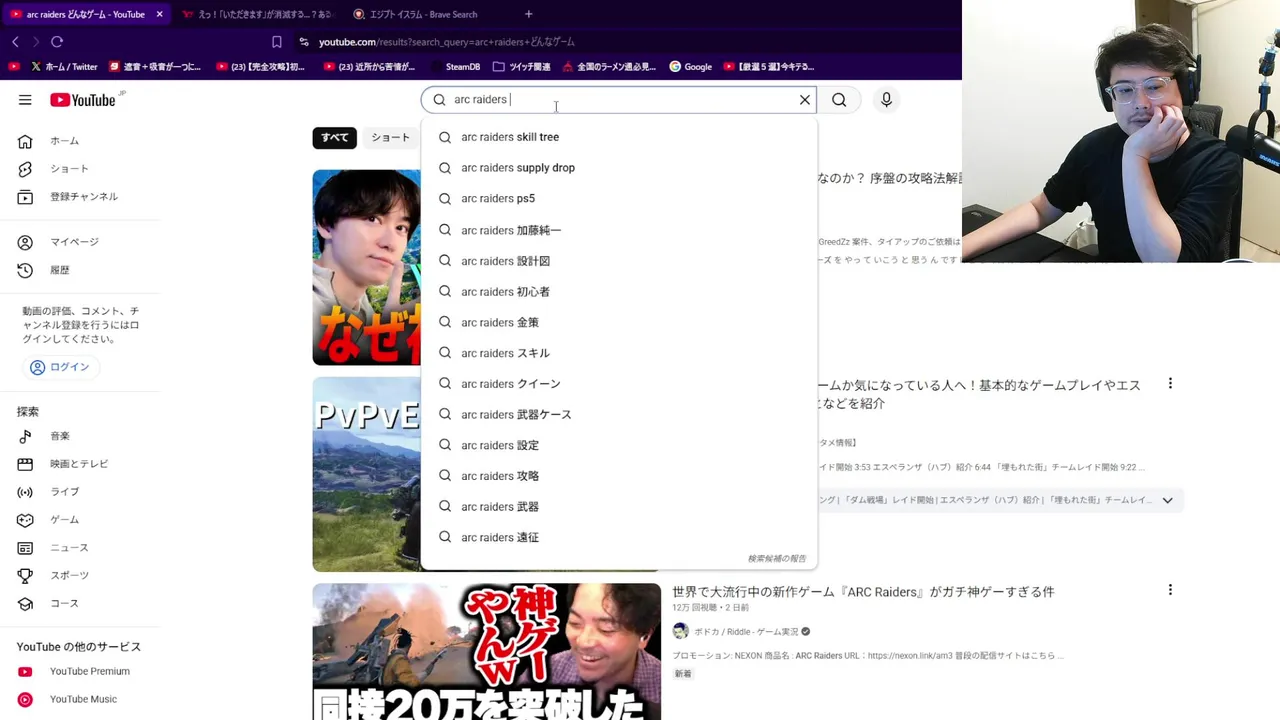The width and height of the screenshot is (1280, 720).
Task: Click the 検索候補の報告 report link
Action: pos(776,559)
